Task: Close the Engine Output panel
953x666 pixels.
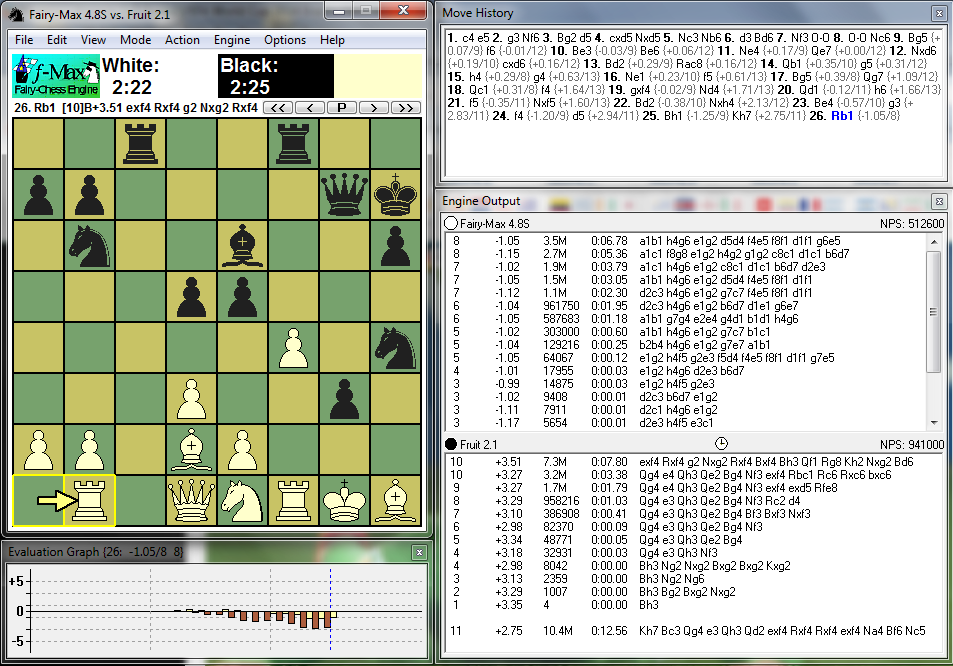Action: click(x=939, y=201)
